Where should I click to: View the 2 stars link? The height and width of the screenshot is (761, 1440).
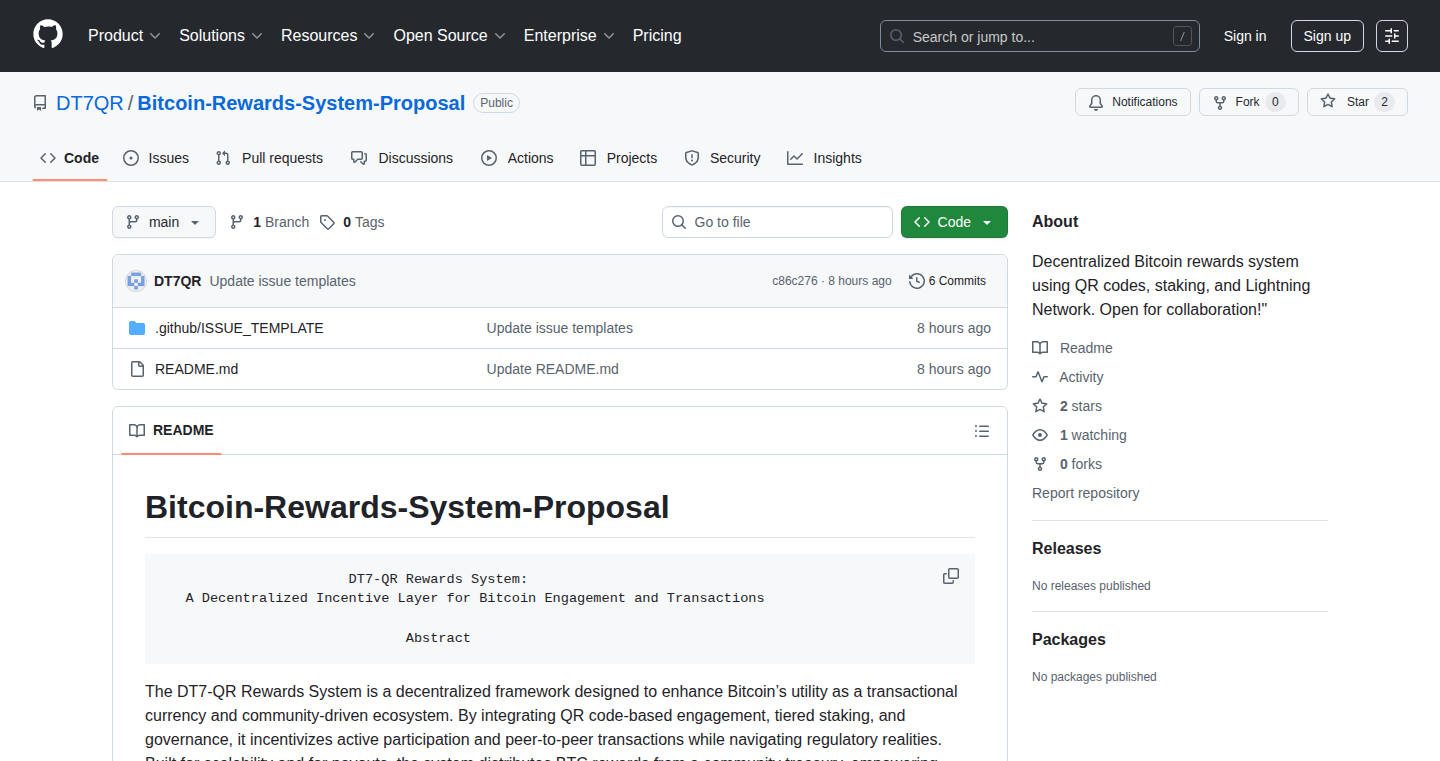point(1067,406)
